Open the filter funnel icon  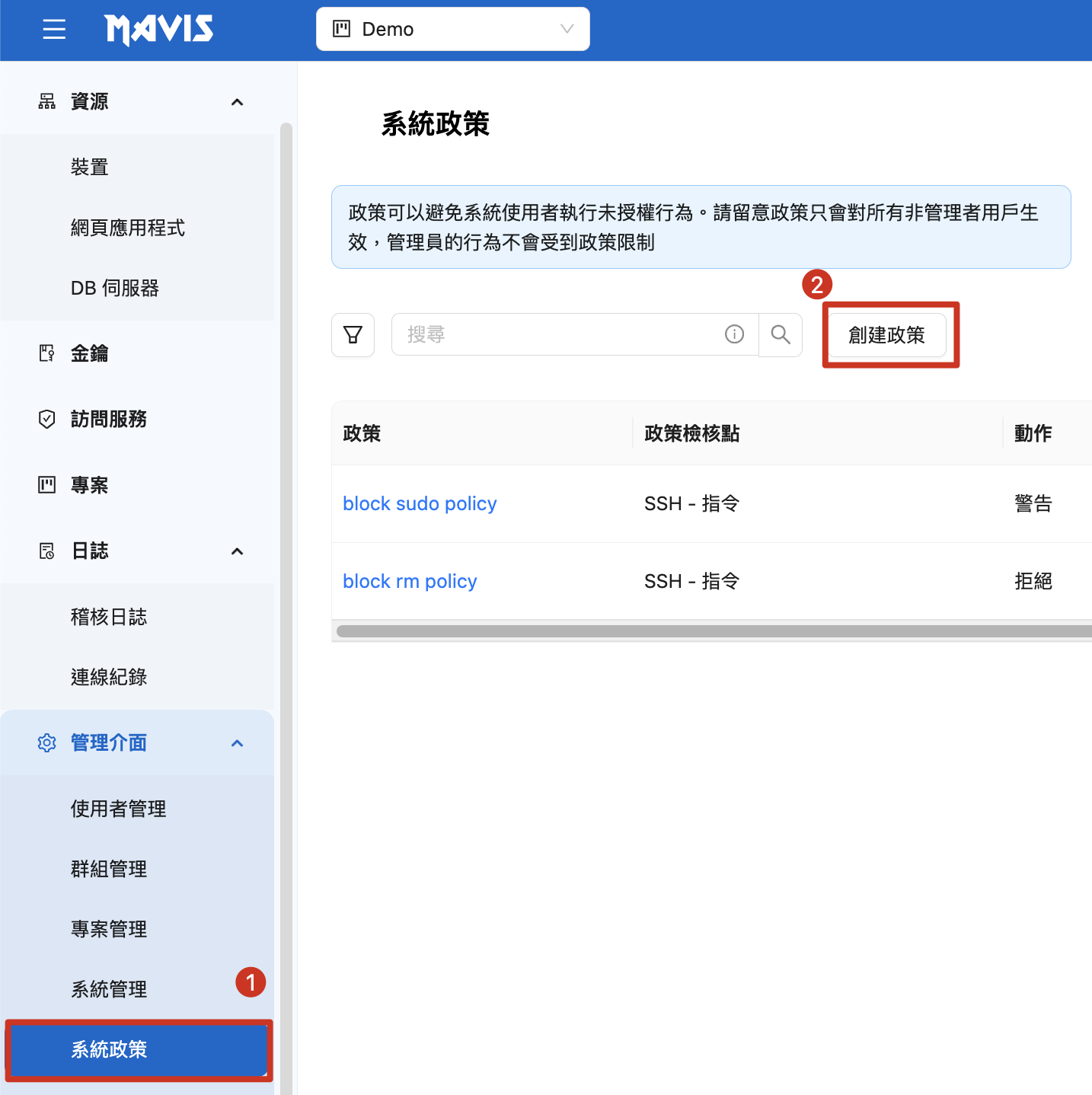(353, 334)
